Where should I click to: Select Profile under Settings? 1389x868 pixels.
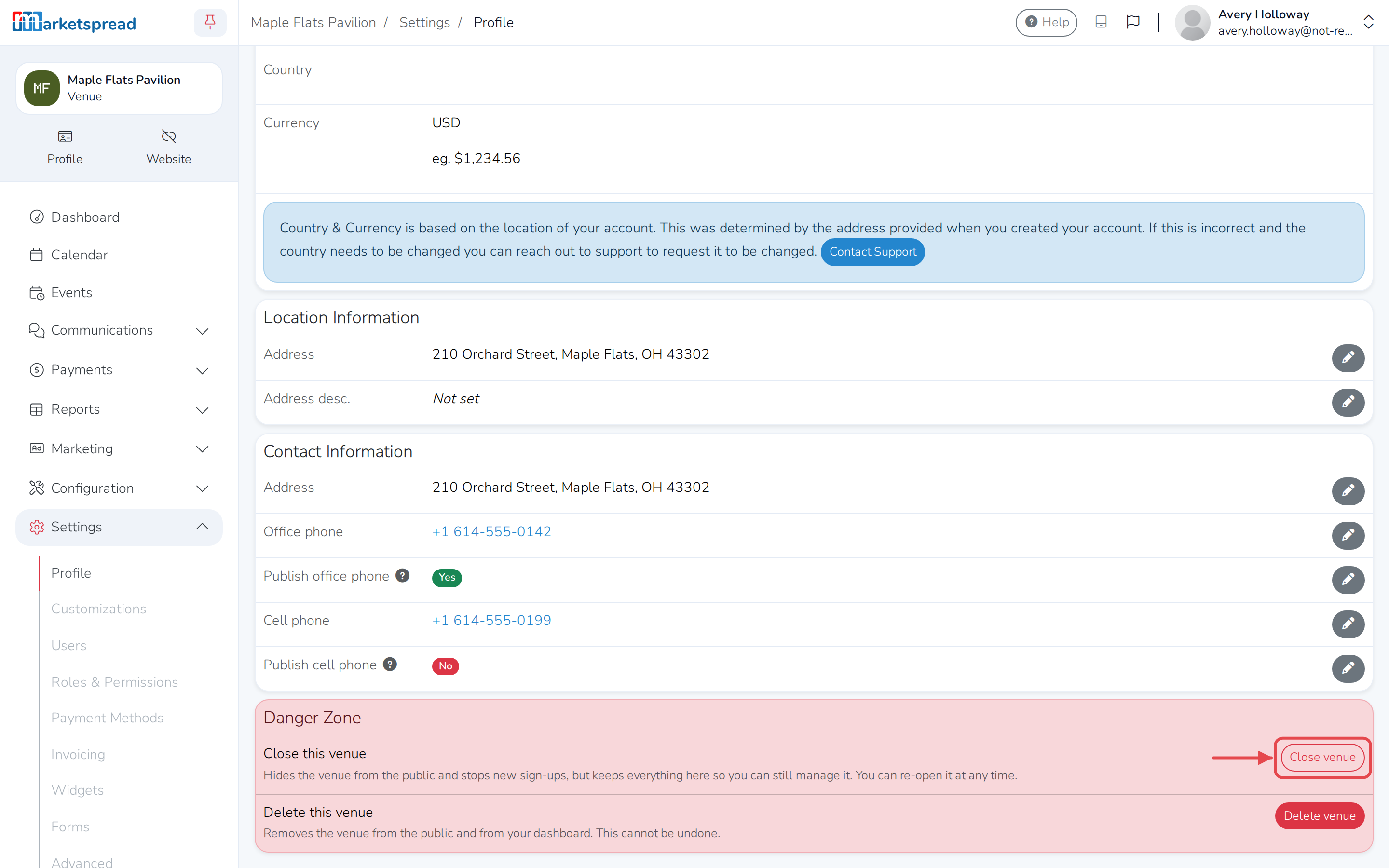71,573
